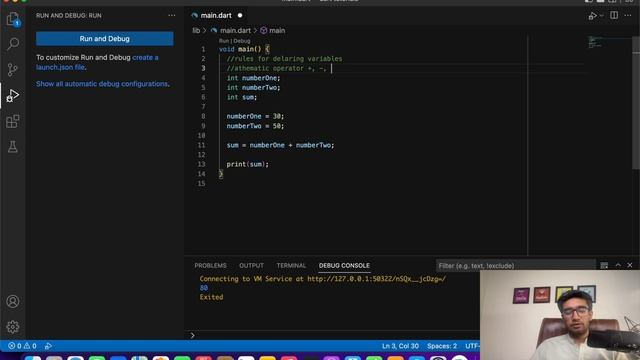Click the unsaved dot on main.dart tab

click(x=240, y=16)
